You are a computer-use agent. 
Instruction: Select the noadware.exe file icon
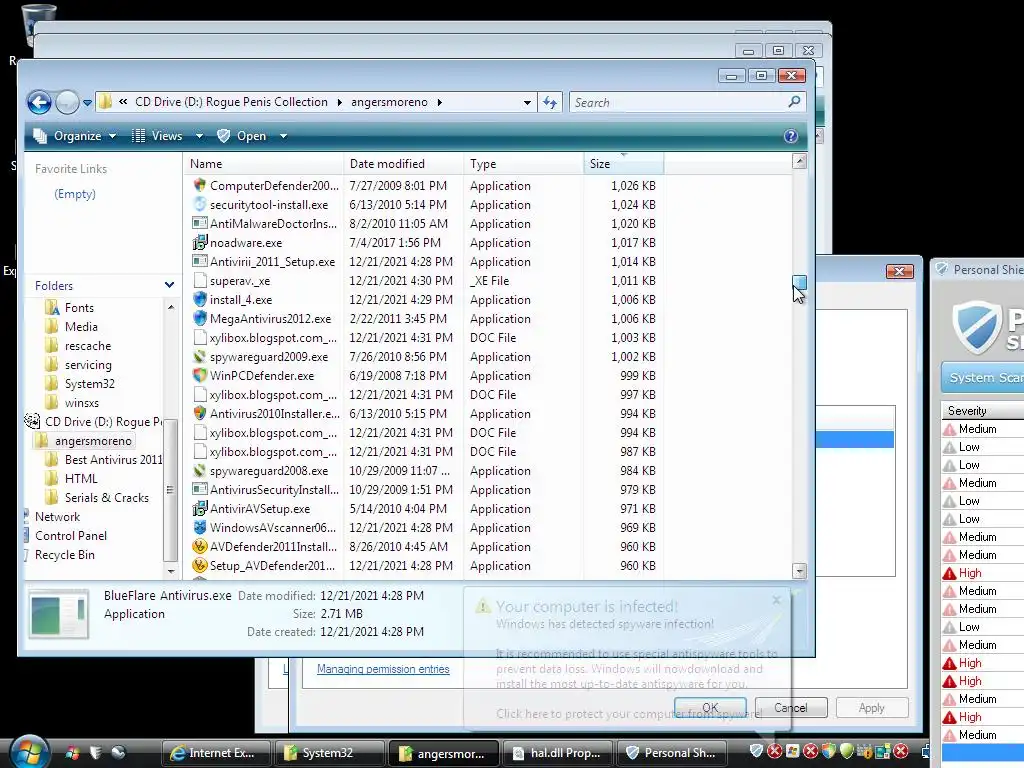pos(200,242)
